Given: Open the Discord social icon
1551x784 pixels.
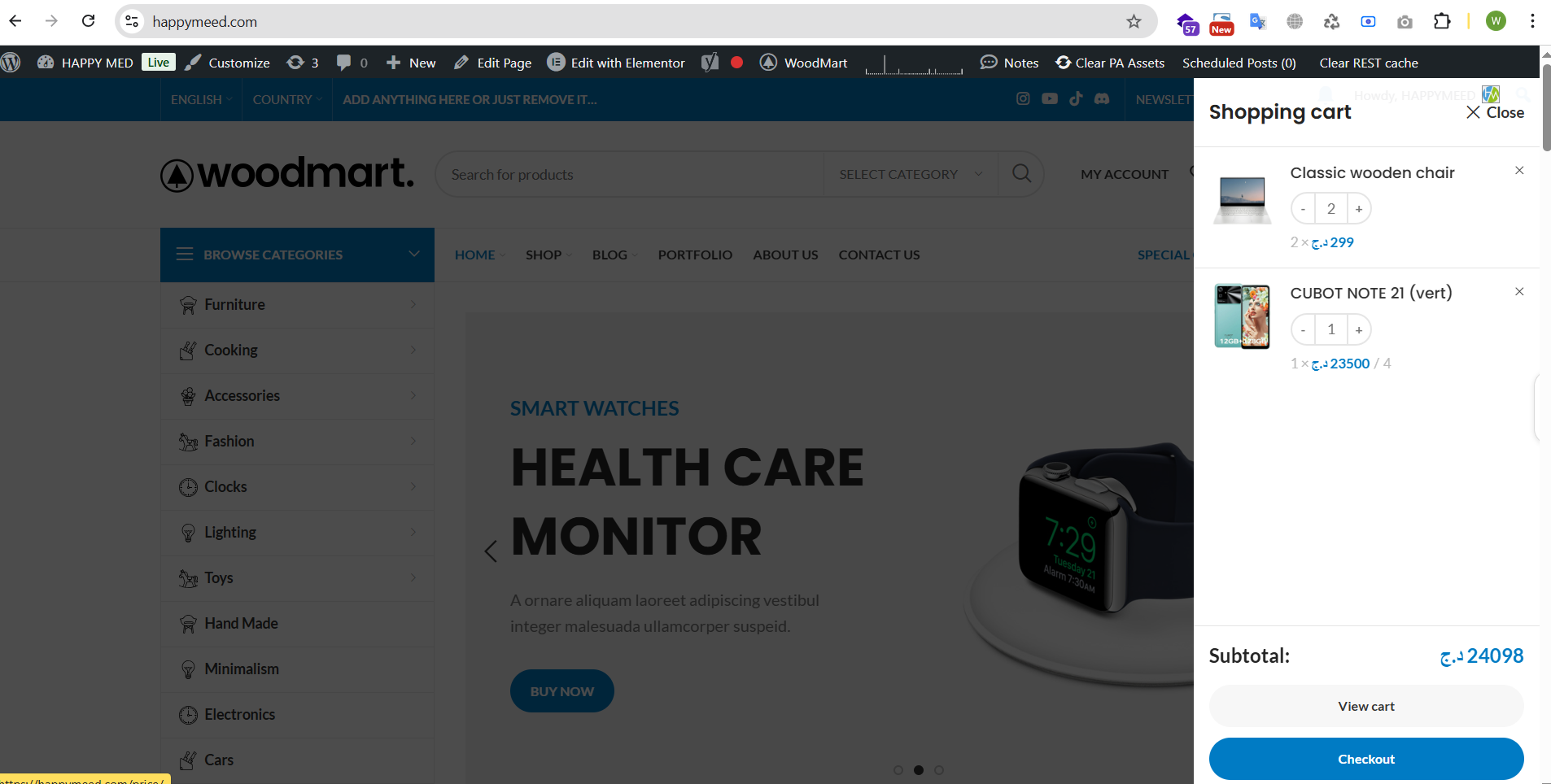Looking at the screenshot, I should point(1102,98).
